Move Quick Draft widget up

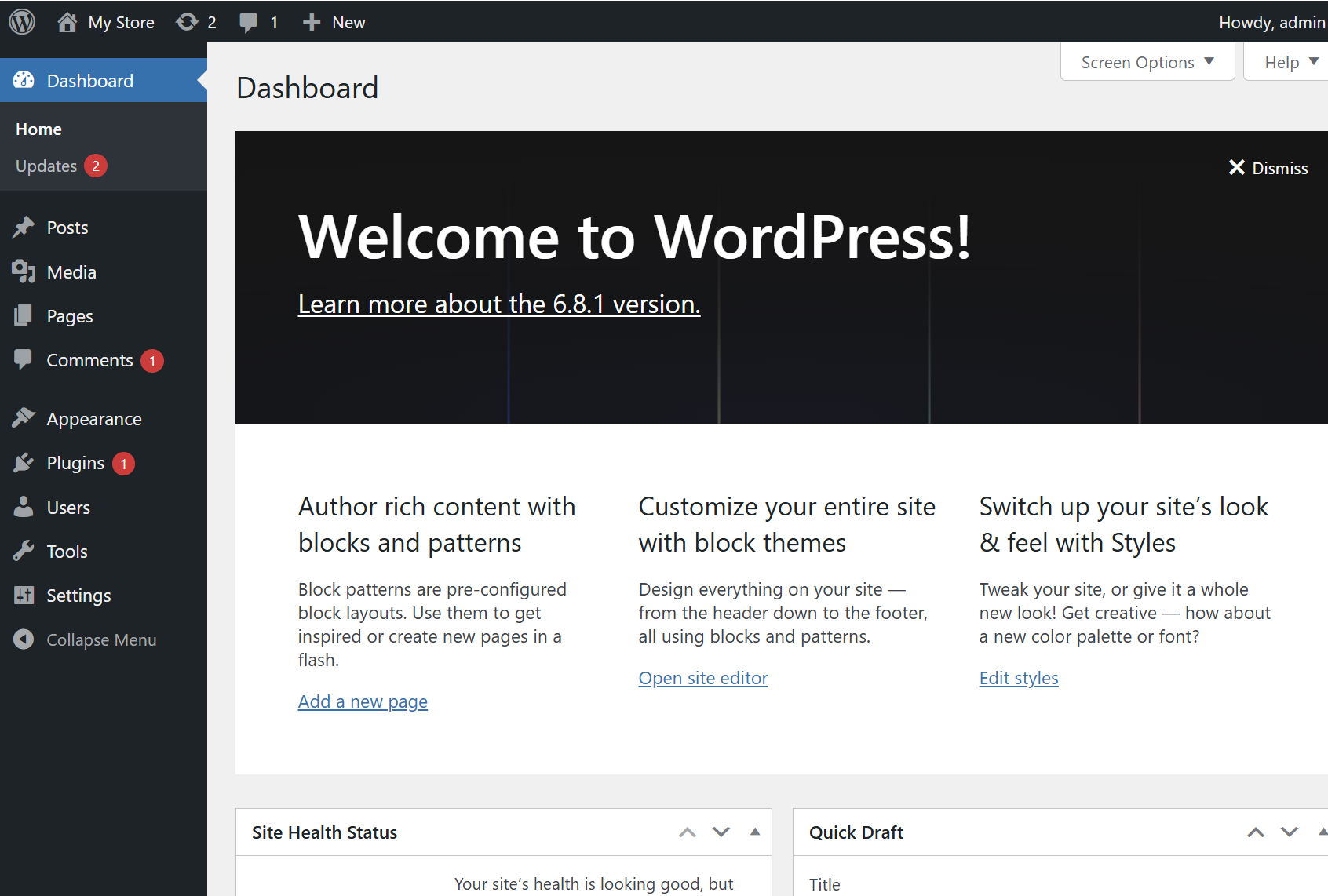(x=1256, y=832)
